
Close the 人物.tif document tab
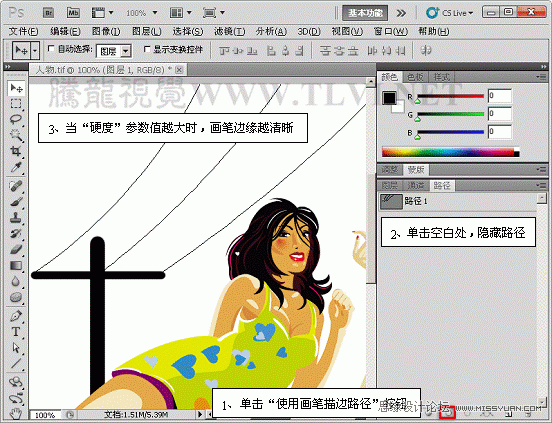click(179, 70)
